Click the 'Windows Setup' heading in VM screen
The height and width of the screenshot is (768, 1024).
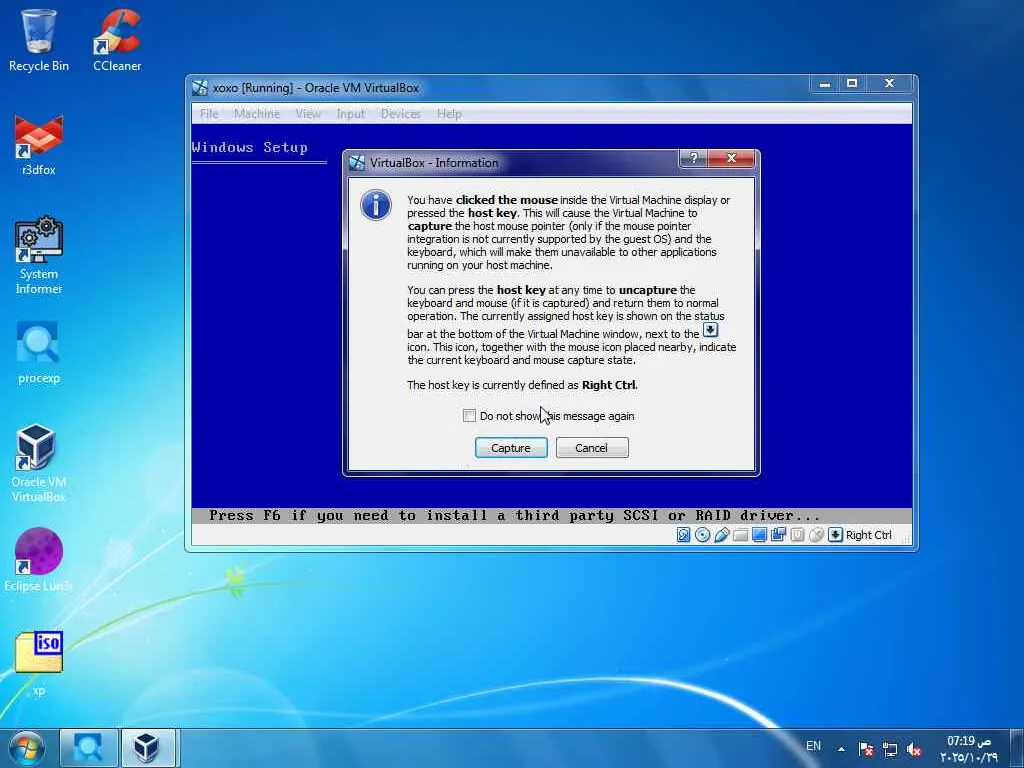point(249,148)
